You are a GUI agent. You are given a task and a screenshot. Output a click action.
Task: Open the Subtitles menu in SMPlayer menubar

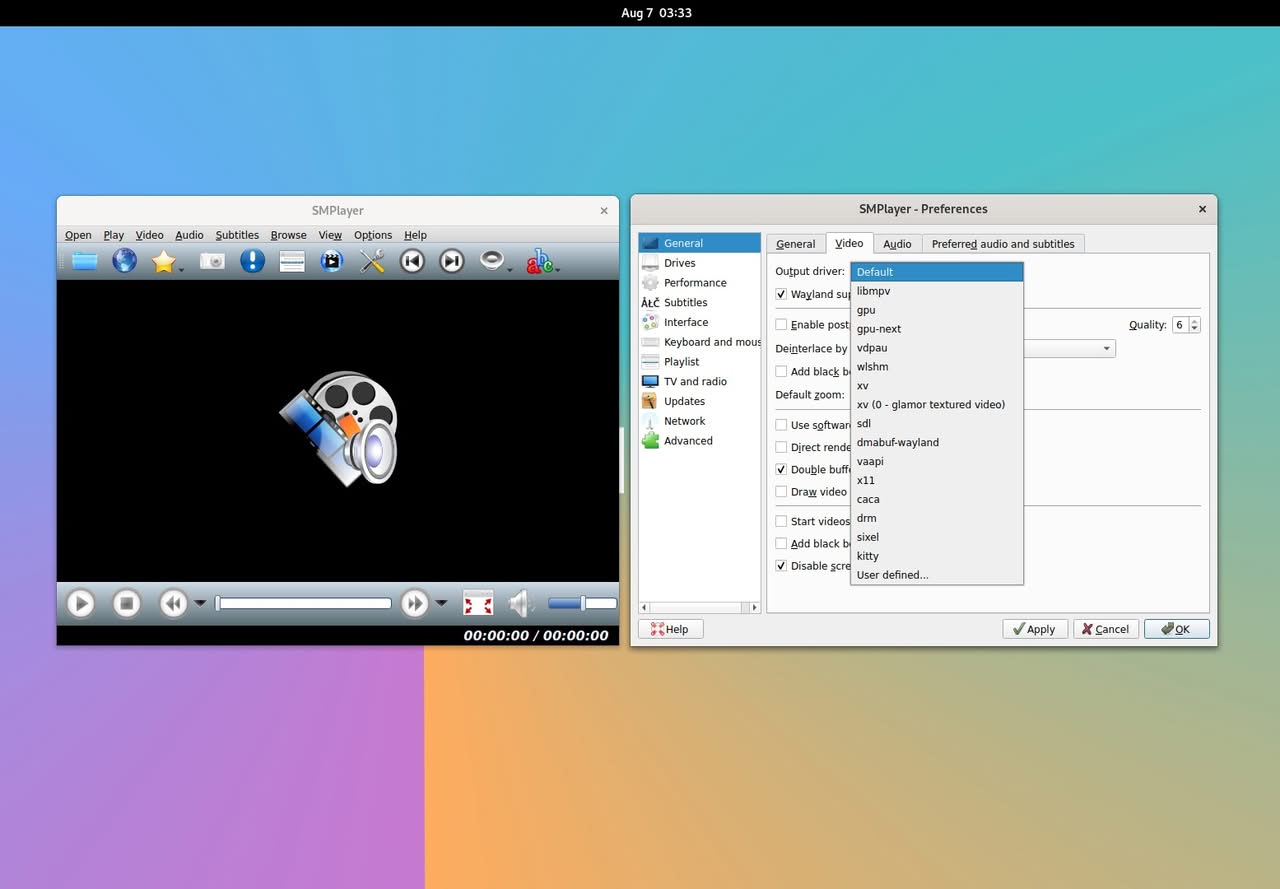point(237,235)
